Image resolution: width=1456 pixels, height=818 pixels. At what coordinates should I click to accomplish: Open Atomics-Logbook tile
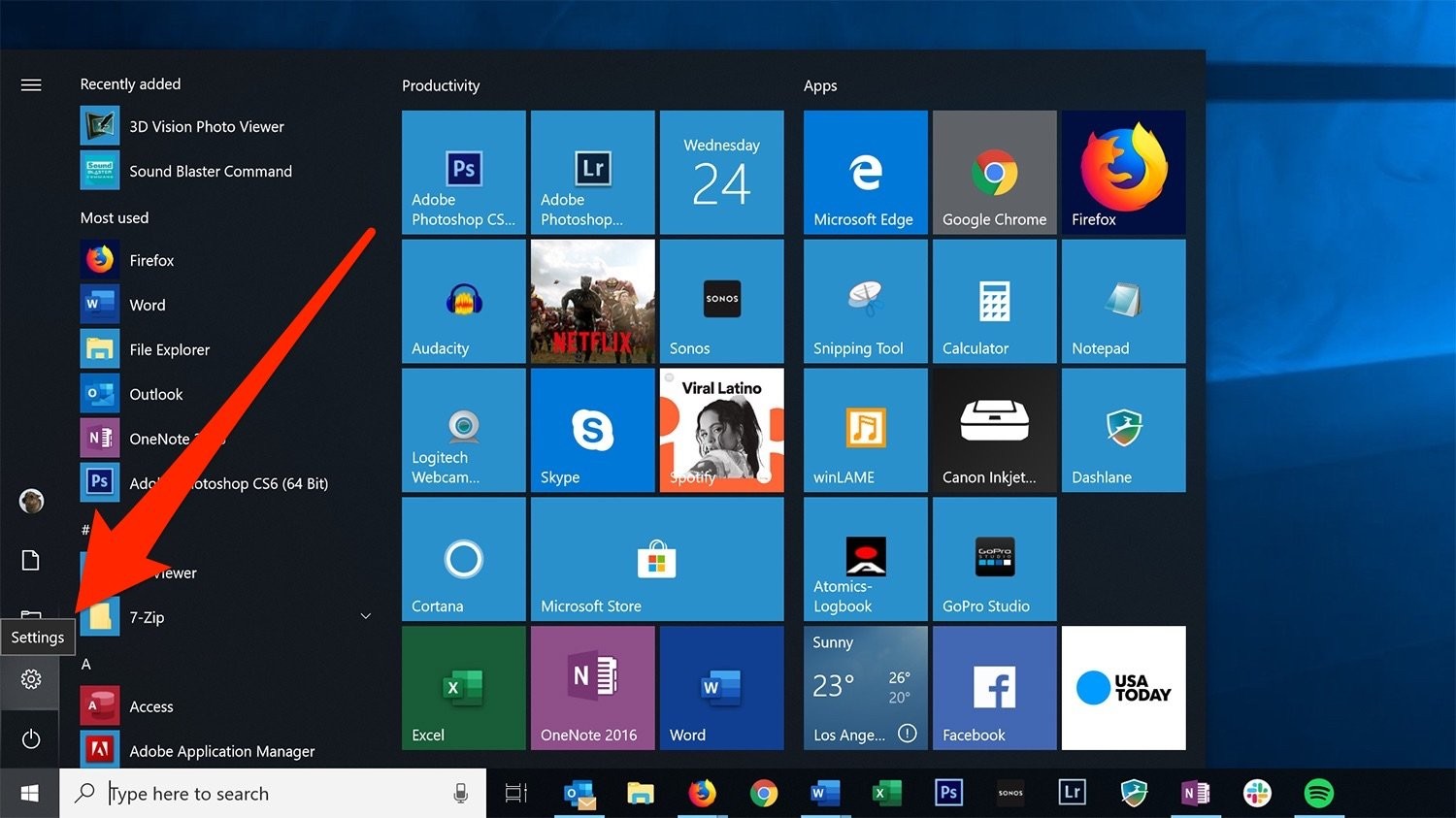coord(866,559)
